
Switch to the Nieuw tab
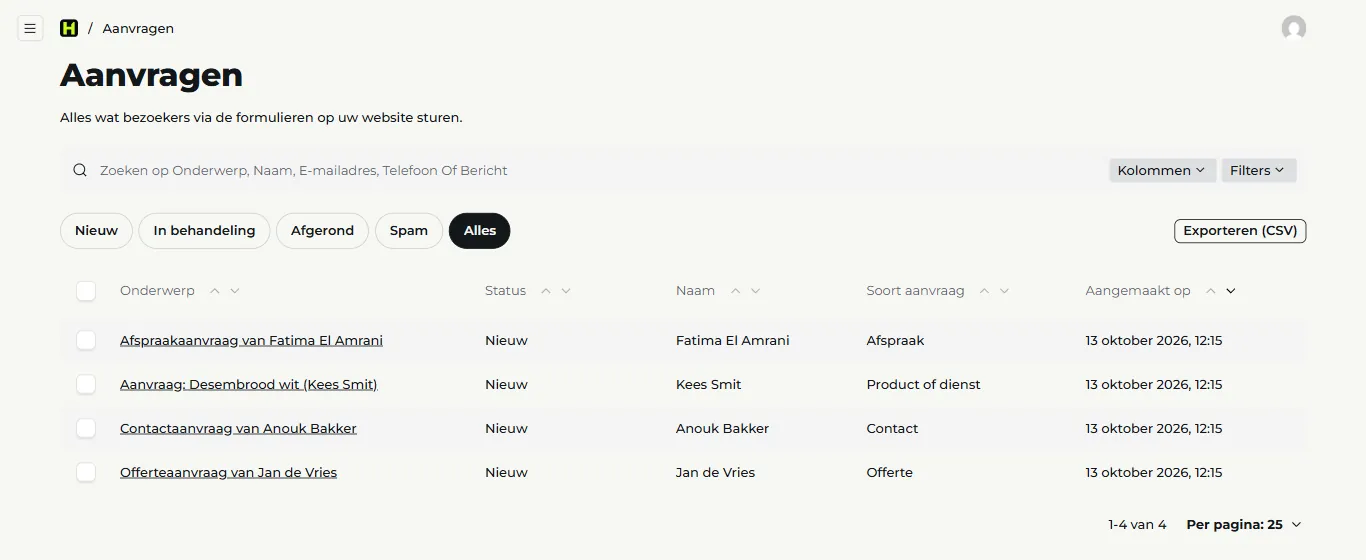pos(96,230)
